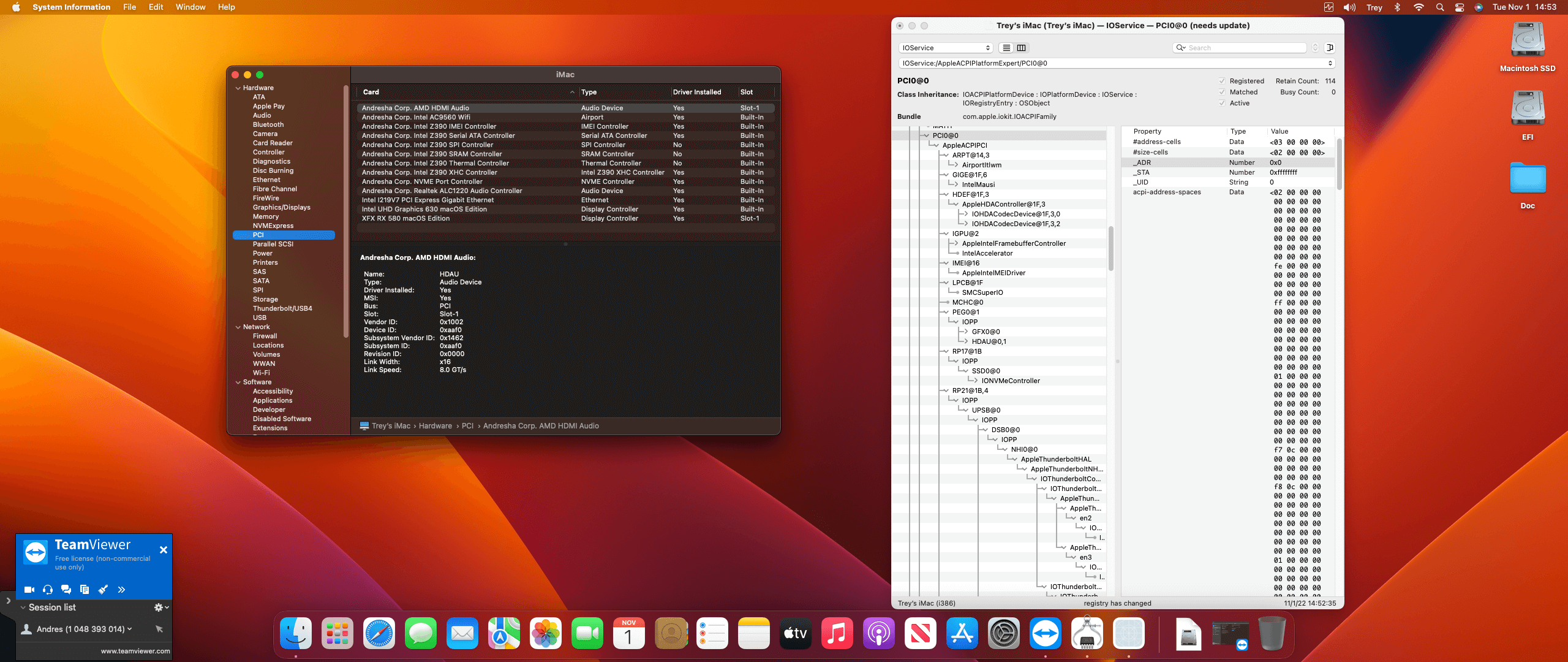
Task: Open the Window menu
Action: pos(190,7)
